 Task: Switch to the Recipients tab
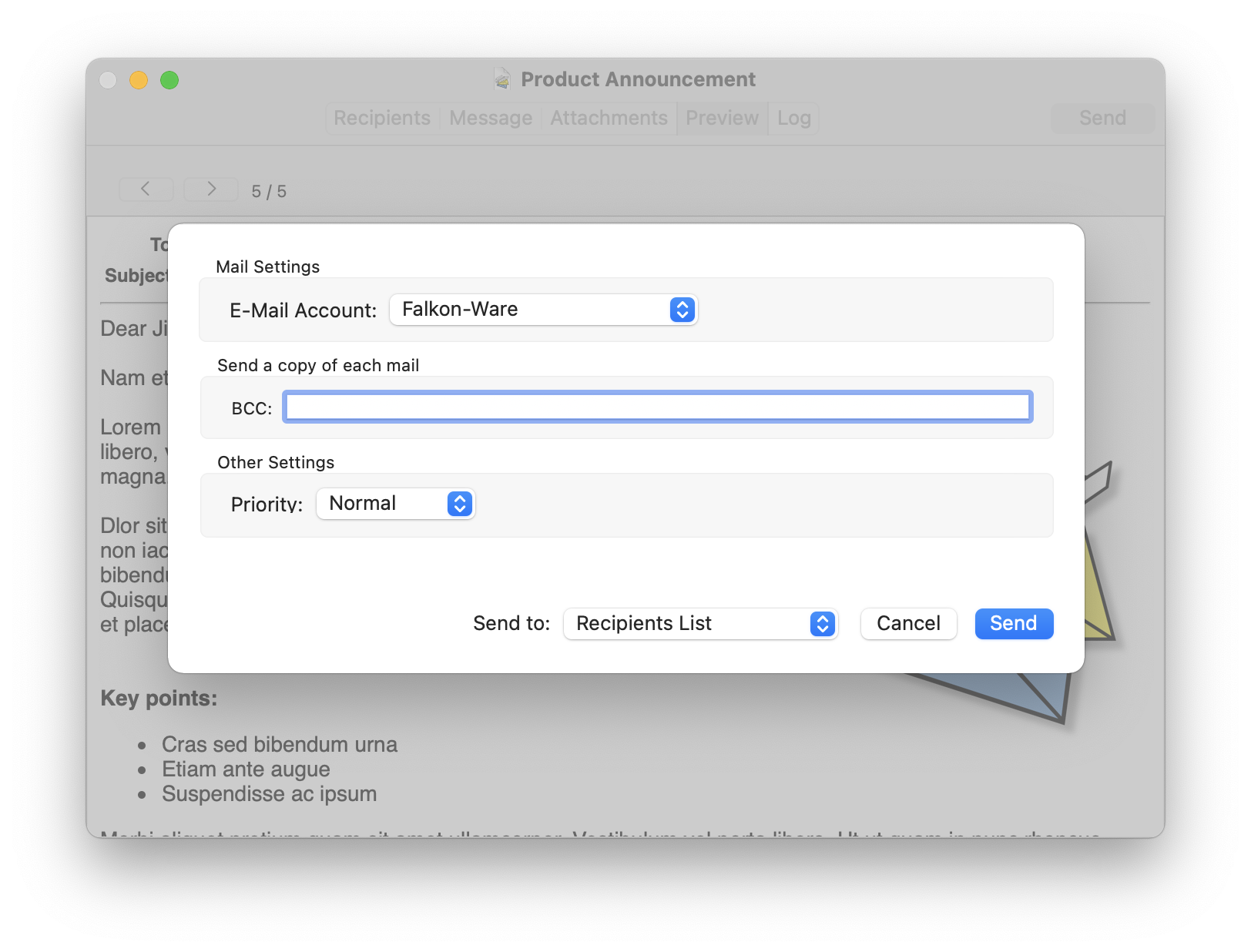pos(382,118)
